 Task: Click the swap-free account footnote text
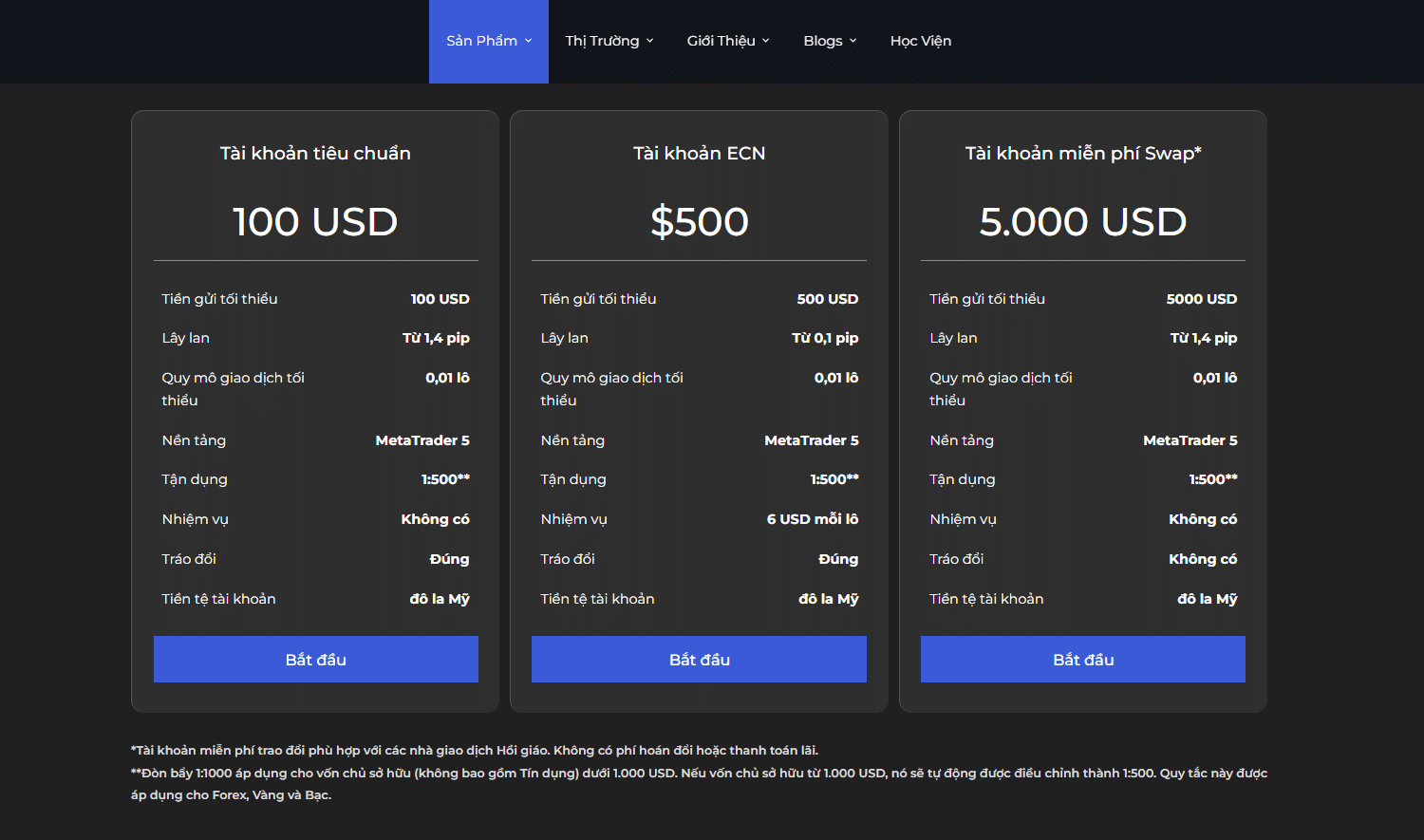[475, 750]
